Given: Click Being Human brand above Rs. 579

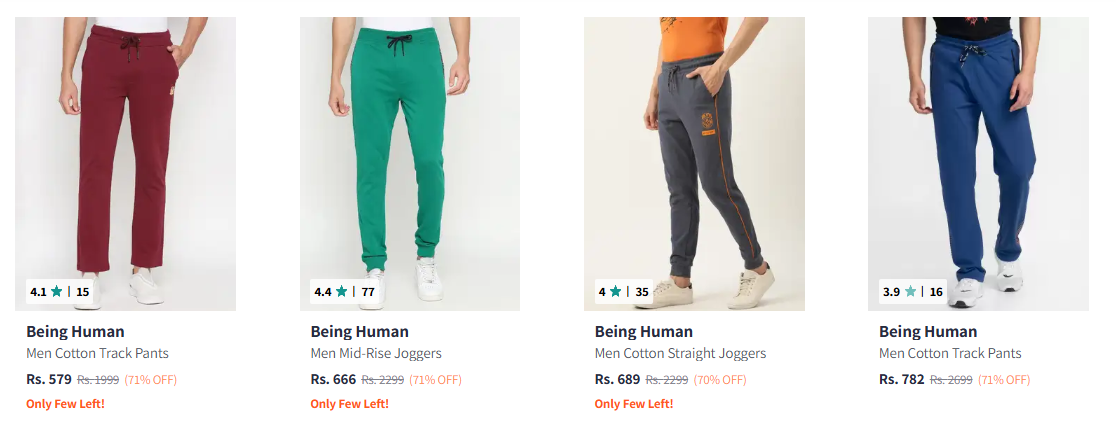Looking at the screenshot, I should [75, 332].
